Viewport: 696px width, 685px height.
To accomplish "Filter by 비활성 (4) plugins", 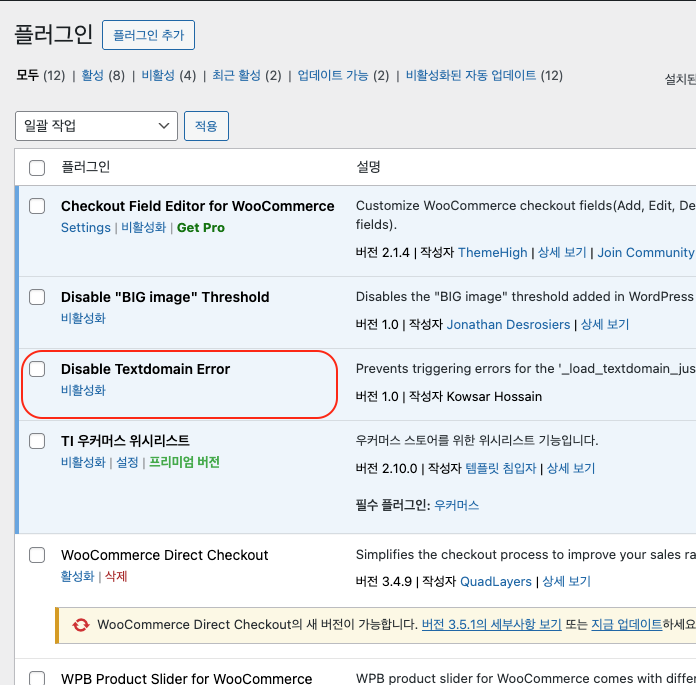I will pos(169,75).
